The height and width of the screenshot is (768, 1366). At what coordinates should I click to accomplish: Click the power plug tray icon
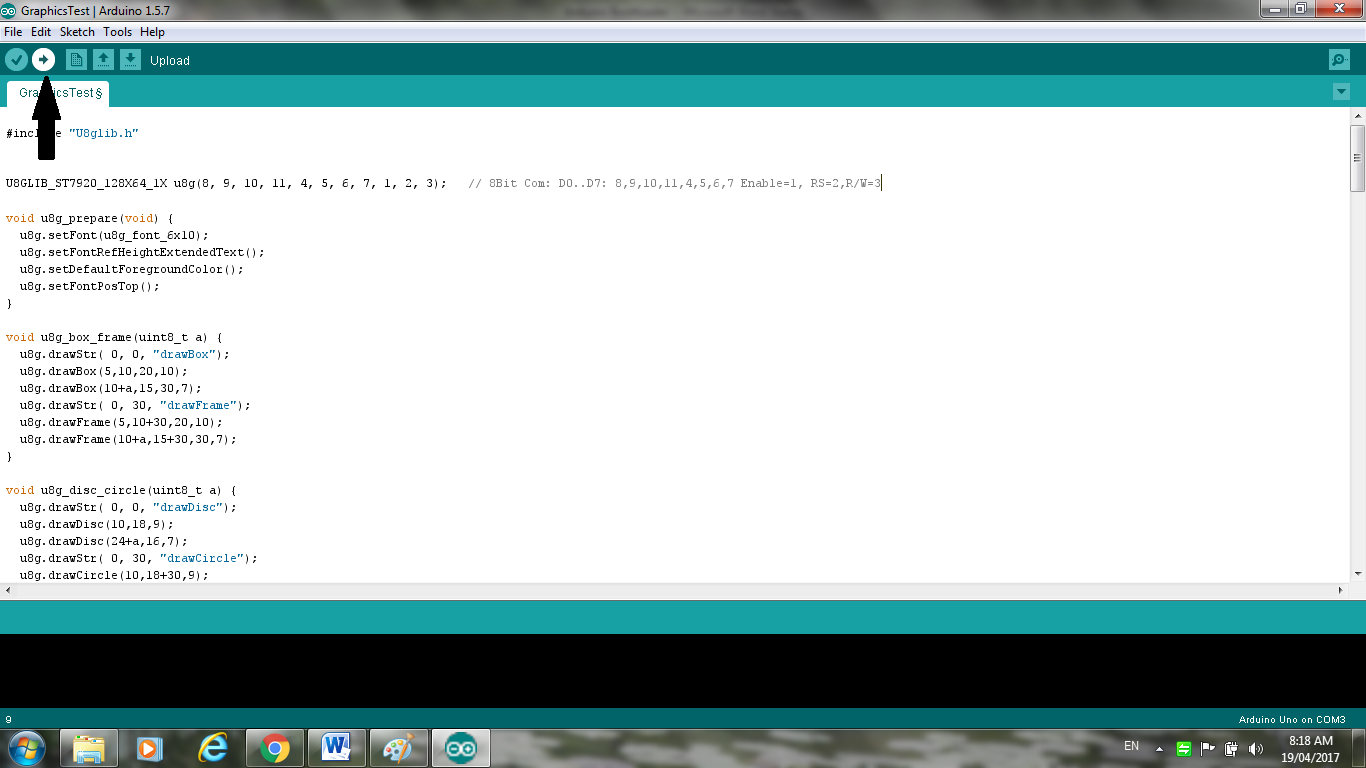coord(1232,748)
